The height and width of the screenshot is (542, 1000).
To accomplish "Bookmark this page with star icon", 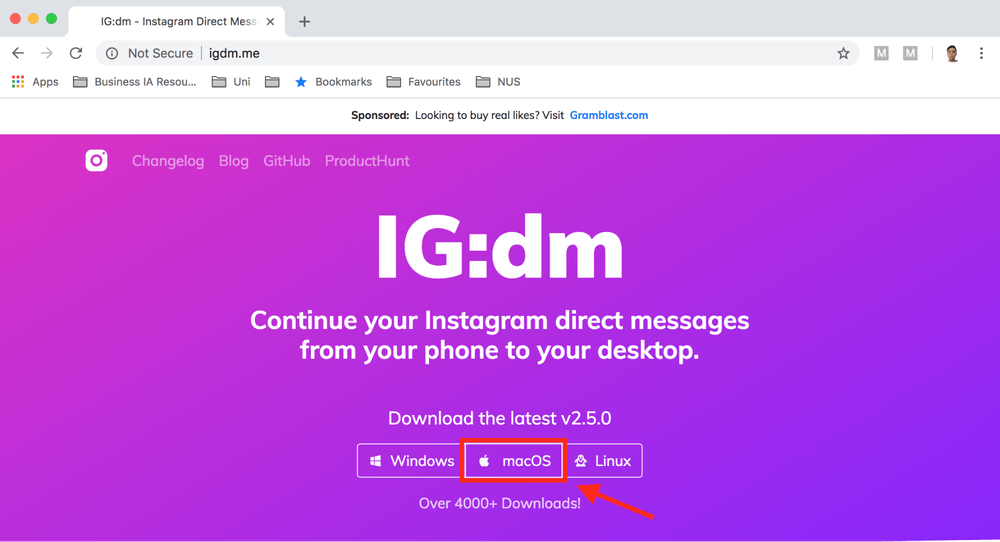I will pos(843,53).
